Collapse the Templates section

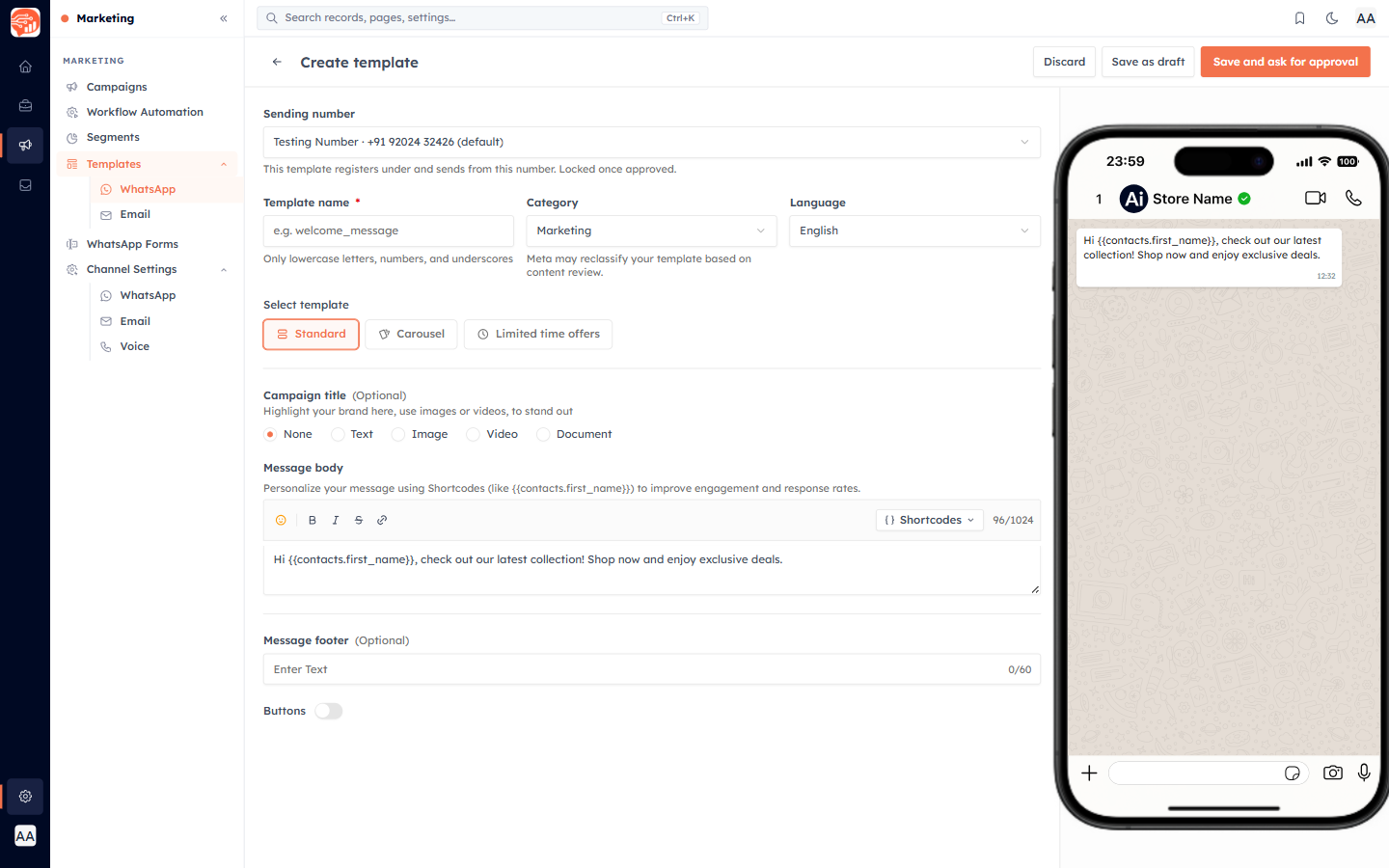click(224, 164)
